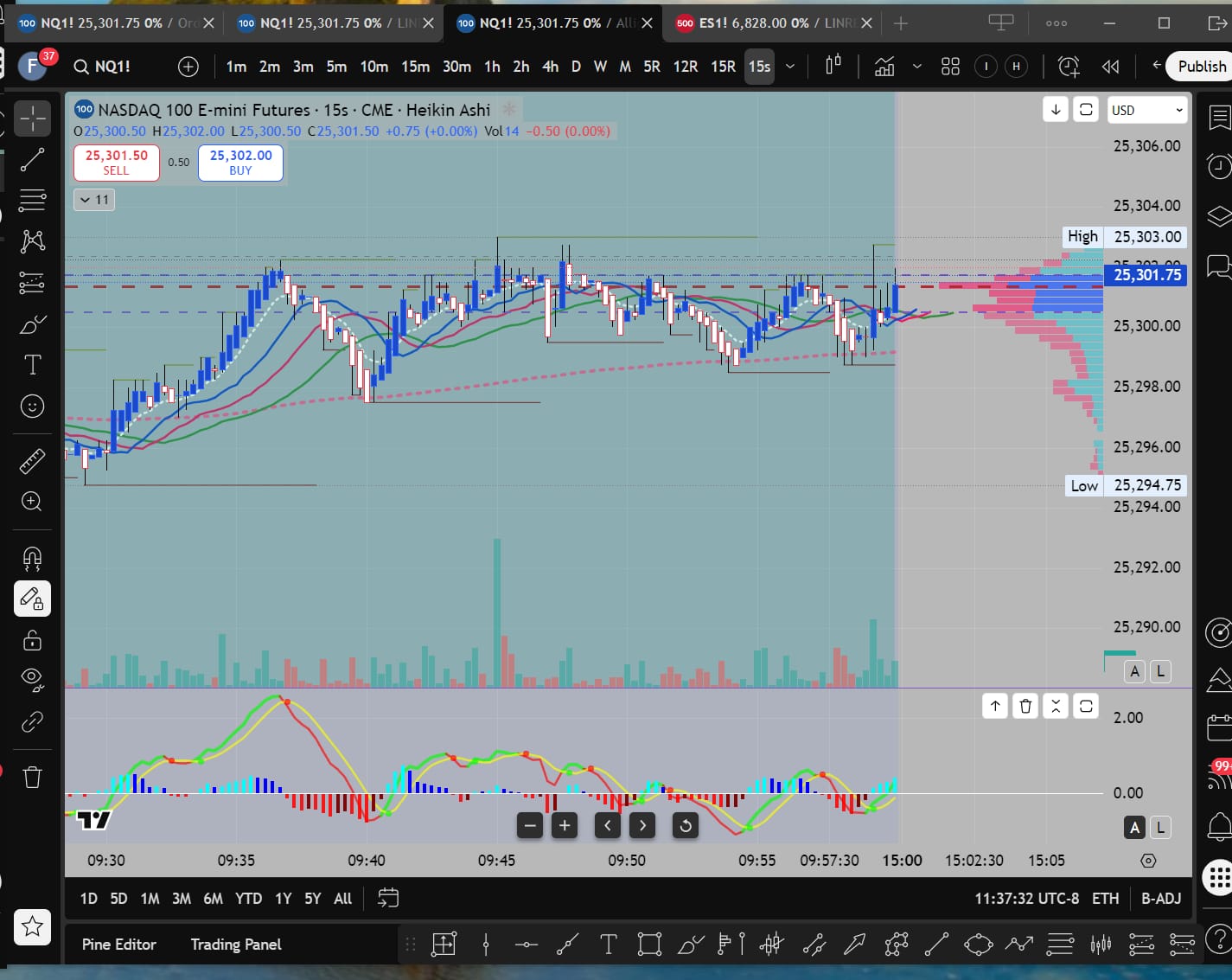
Task: Click the add symbol plus button
Action: pos(188,67)
